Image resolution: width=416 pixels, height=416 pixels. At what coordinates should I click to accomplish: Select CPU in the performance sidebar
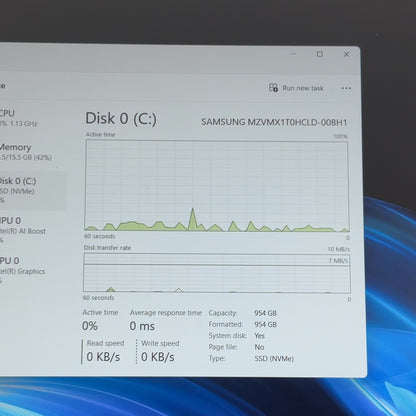click(19, 118)
